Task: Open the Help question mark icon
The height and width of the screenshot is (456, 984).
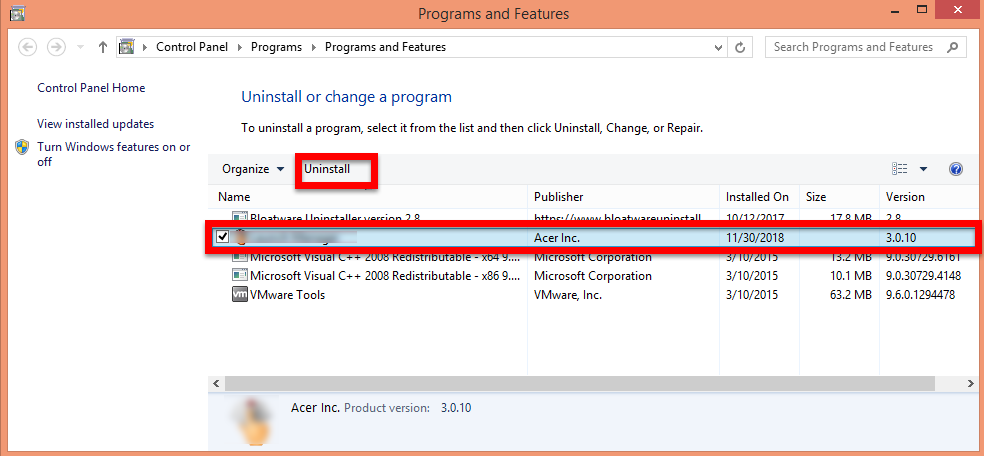Action: click(x=955, y=169)
